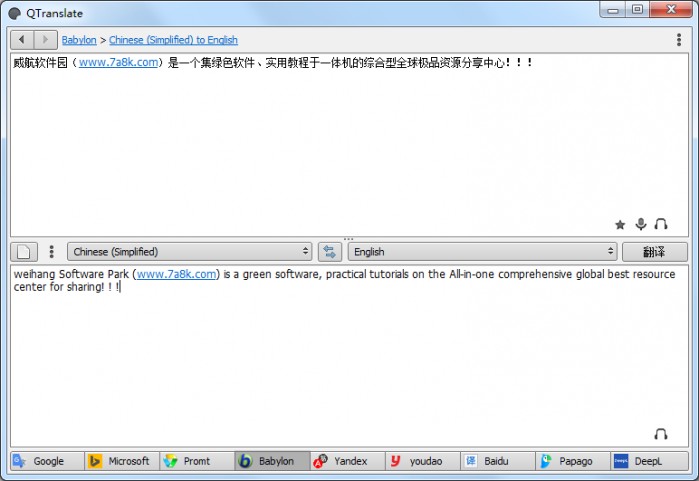Activate microphone speech input
Screen dimensions: 699x481
641,224
